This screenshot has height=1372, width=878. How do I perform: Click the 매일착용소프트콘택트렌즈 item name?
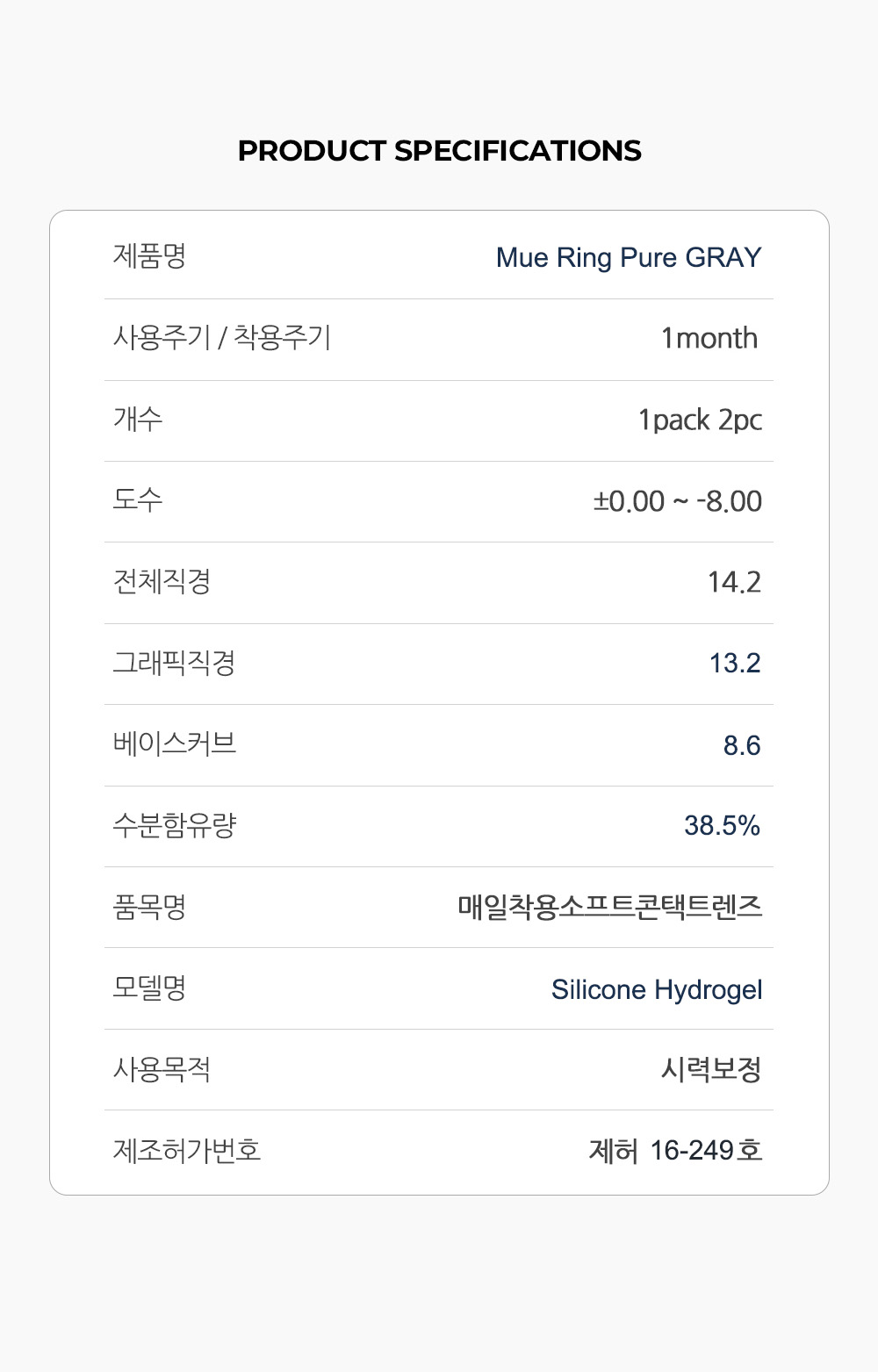pyautogui.click(x=609, y=906)
